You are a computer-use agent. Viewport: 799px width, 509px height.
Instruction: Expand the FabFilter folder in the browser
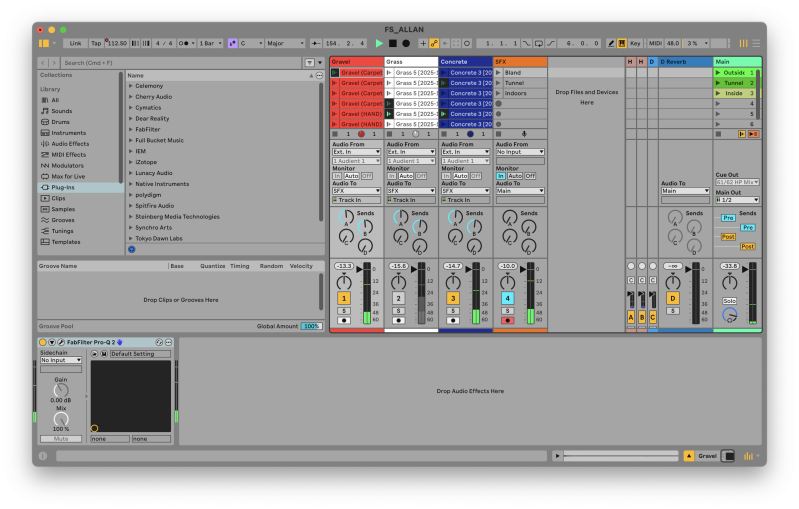[131, 129]
